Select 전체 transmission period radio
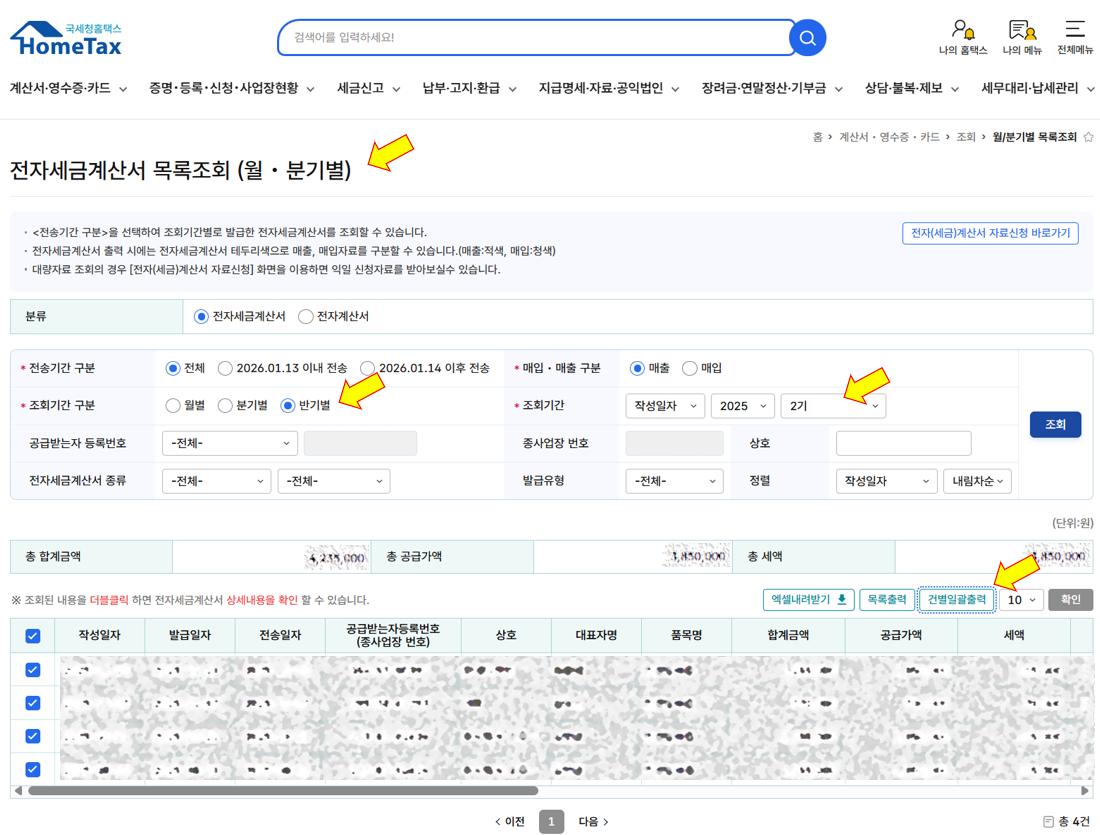This screenshot has width=1100, height=835. point(173,368)
